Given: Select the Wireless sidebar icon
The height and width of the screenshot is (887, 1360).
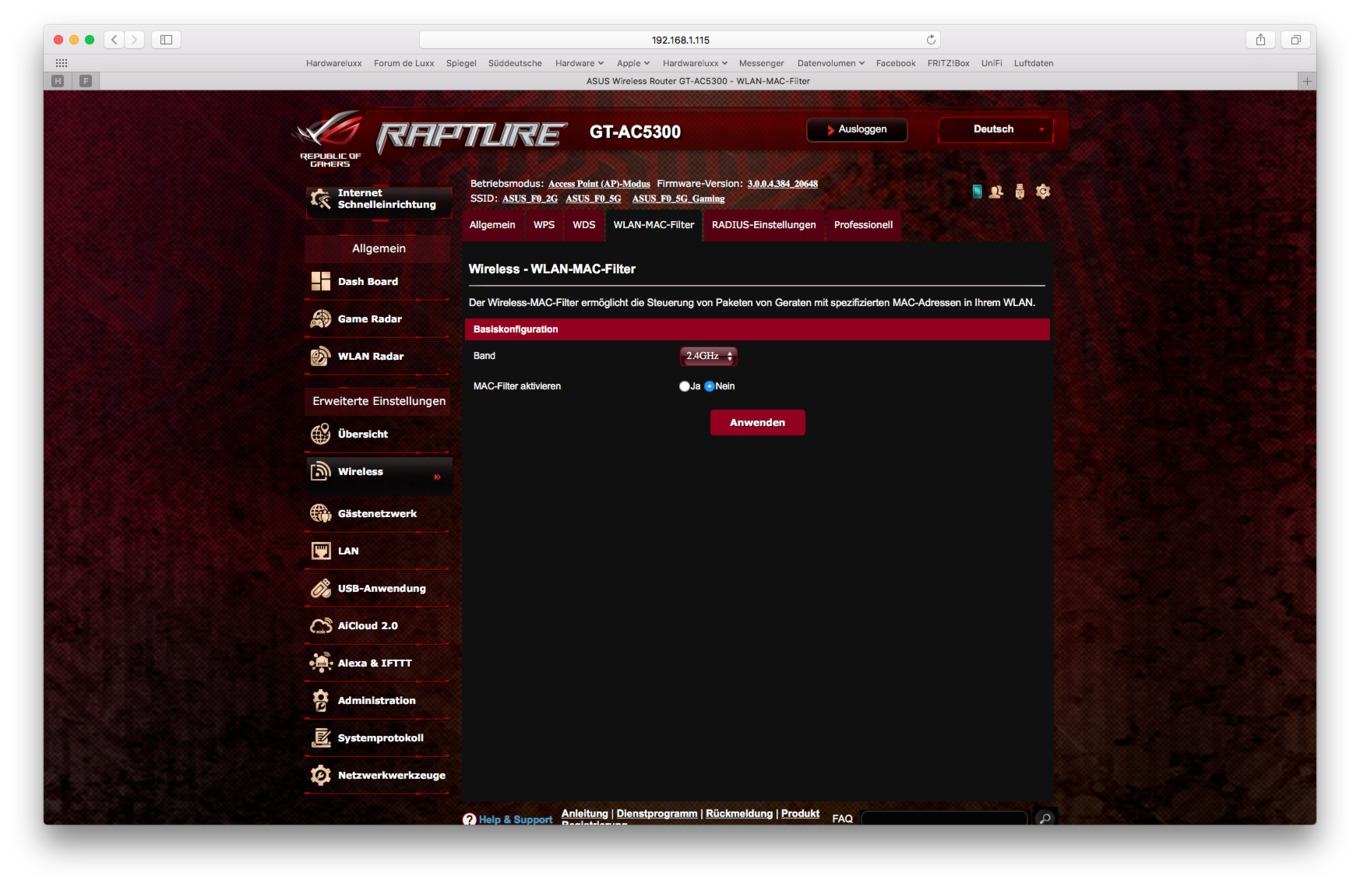Looking at the screenshot, I should click(x=321, y=471).
